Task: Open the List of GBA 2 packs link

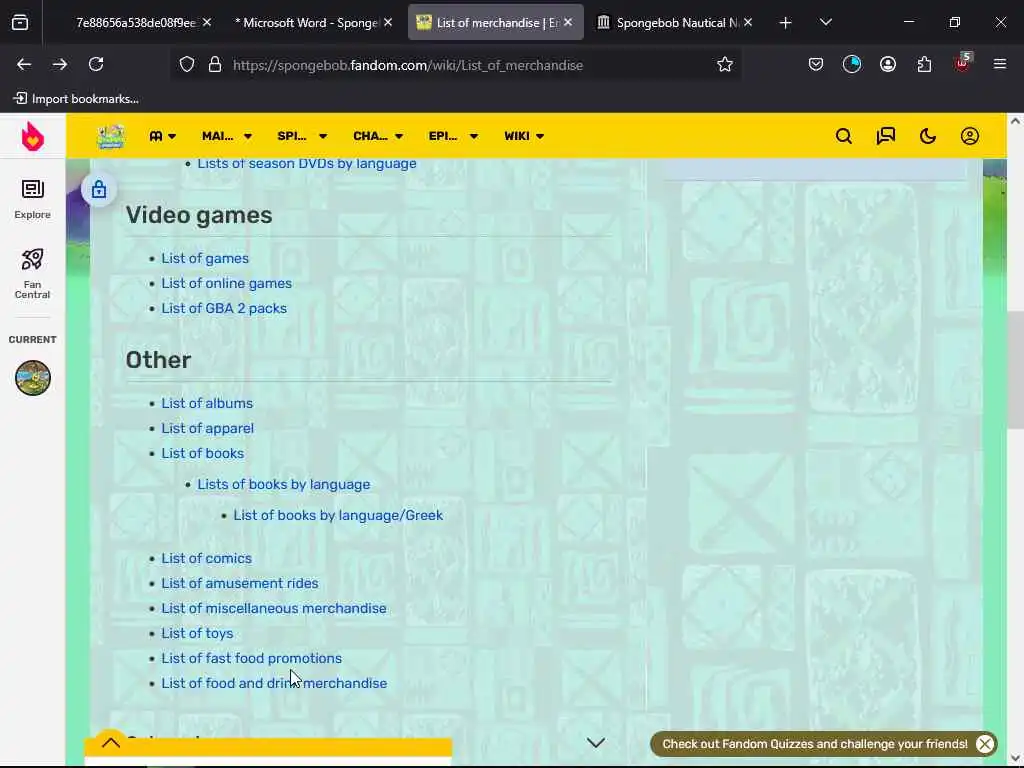Action: (x=224, y=308)
